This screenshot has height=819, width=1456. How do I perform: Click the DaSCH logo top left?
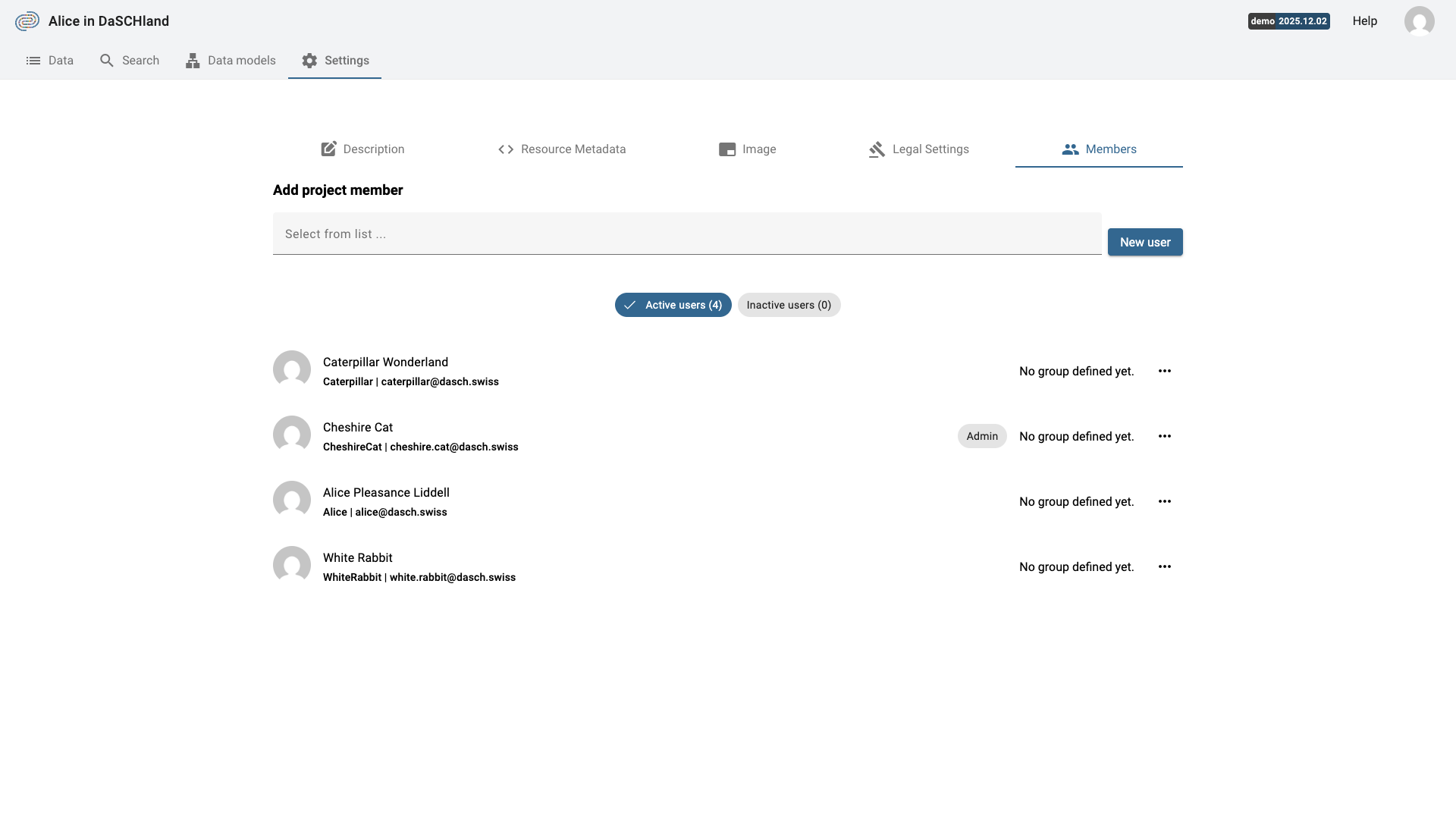(x=27, y=20)
